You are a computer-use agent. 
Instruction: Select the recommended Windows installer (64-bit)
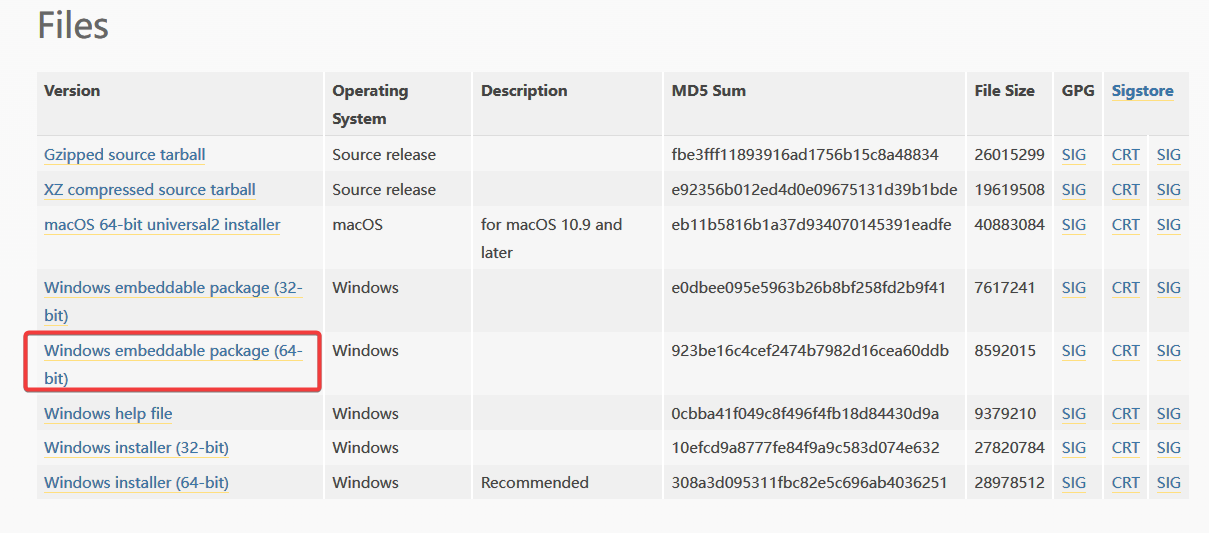tap(136, 483)
